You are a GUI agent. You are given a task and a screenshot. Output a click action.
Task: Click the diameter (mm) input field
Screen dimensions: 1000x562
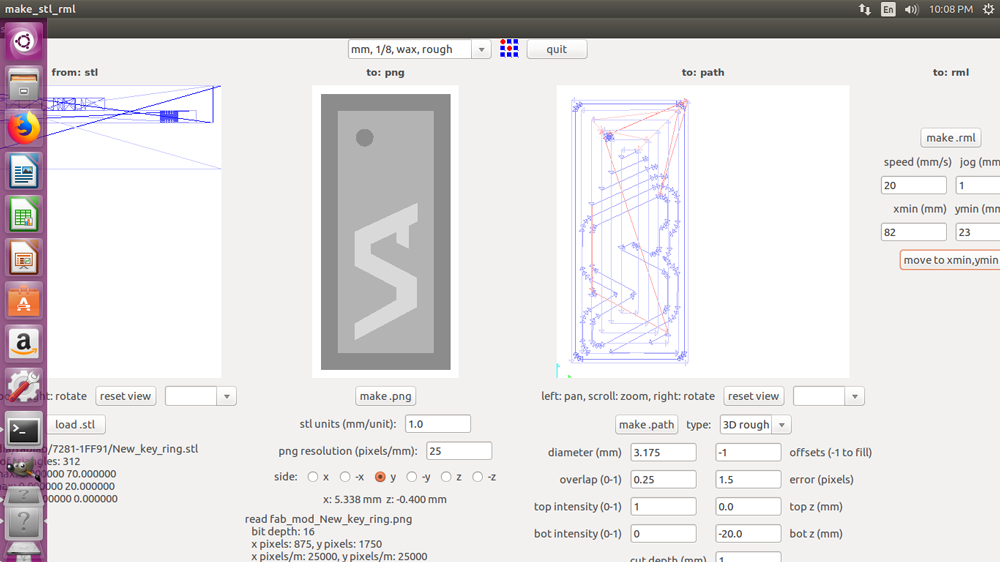(663, 452)
